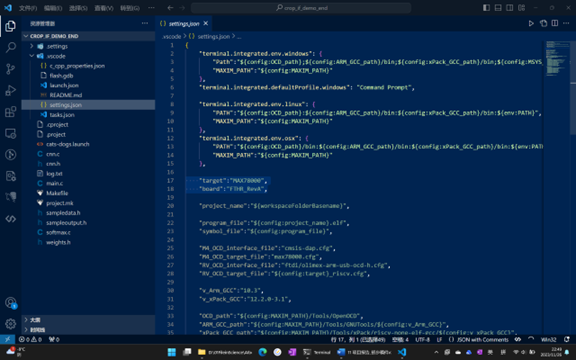Open the File menu
This screenshot has width=576, height=360.
pyautogui.click(x=28, y=8)
